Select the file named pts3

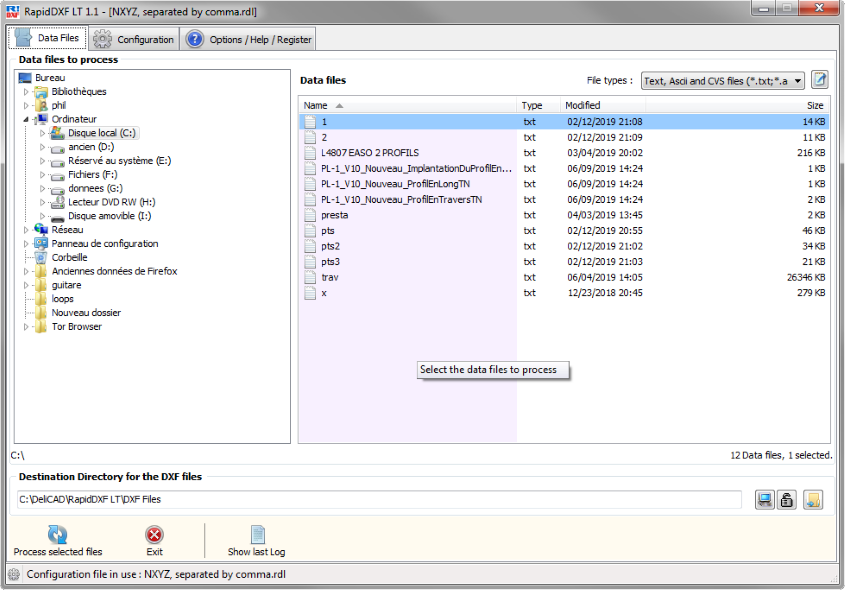[564, 262]
